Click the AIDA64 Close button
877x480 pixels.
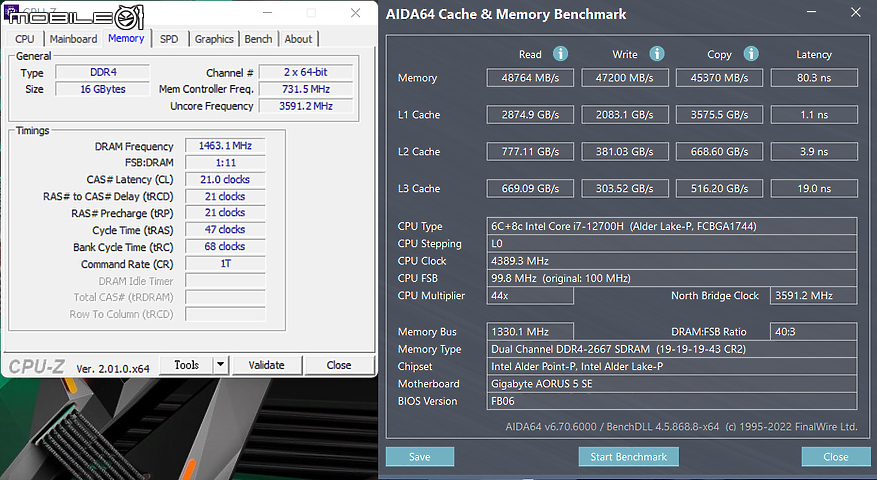coord(836,457)
